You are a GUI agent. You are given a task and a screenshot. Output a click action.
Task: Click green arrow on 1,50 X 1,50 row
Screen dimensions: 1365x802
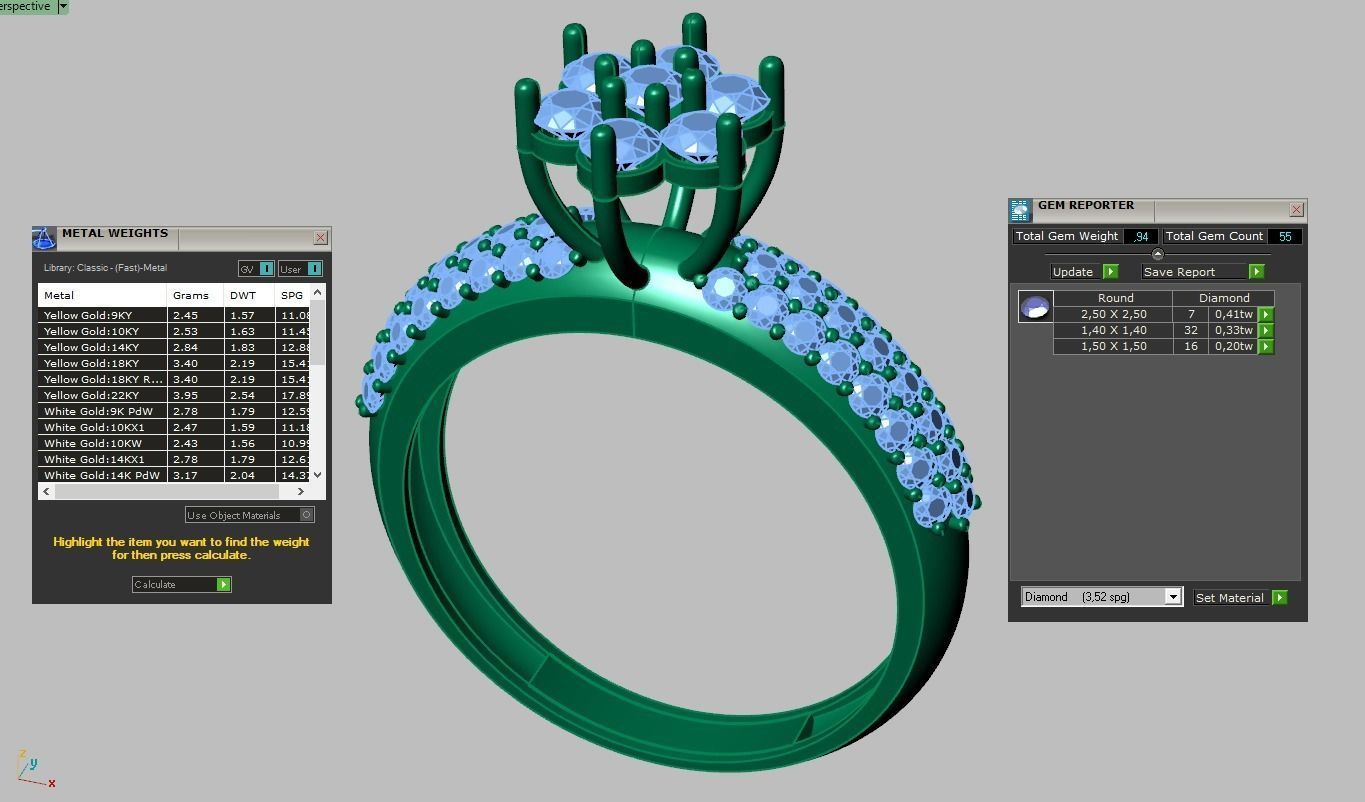tap(1265, 346)
